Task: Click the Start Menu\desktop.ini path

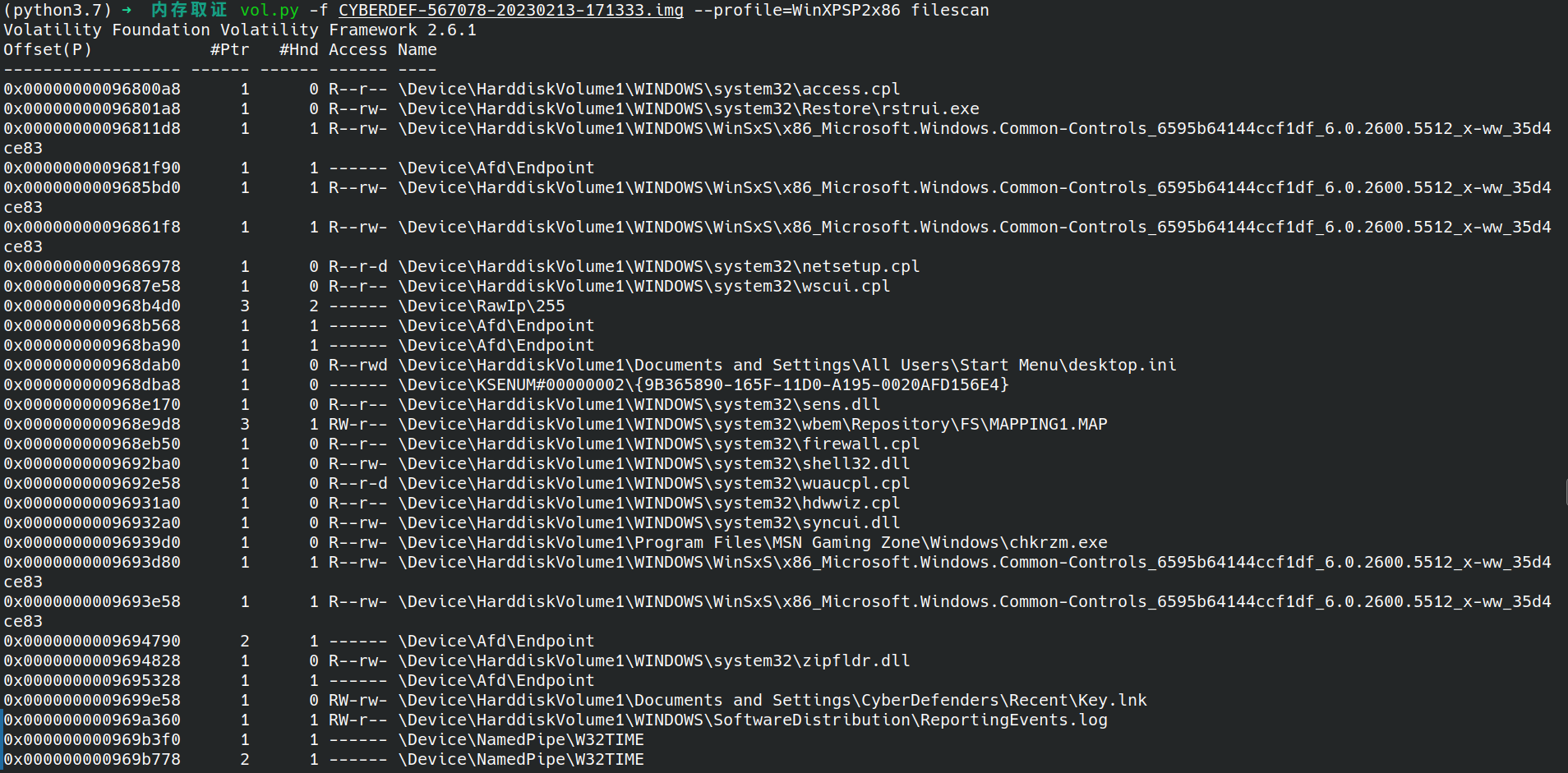Action: click(786, 366)
